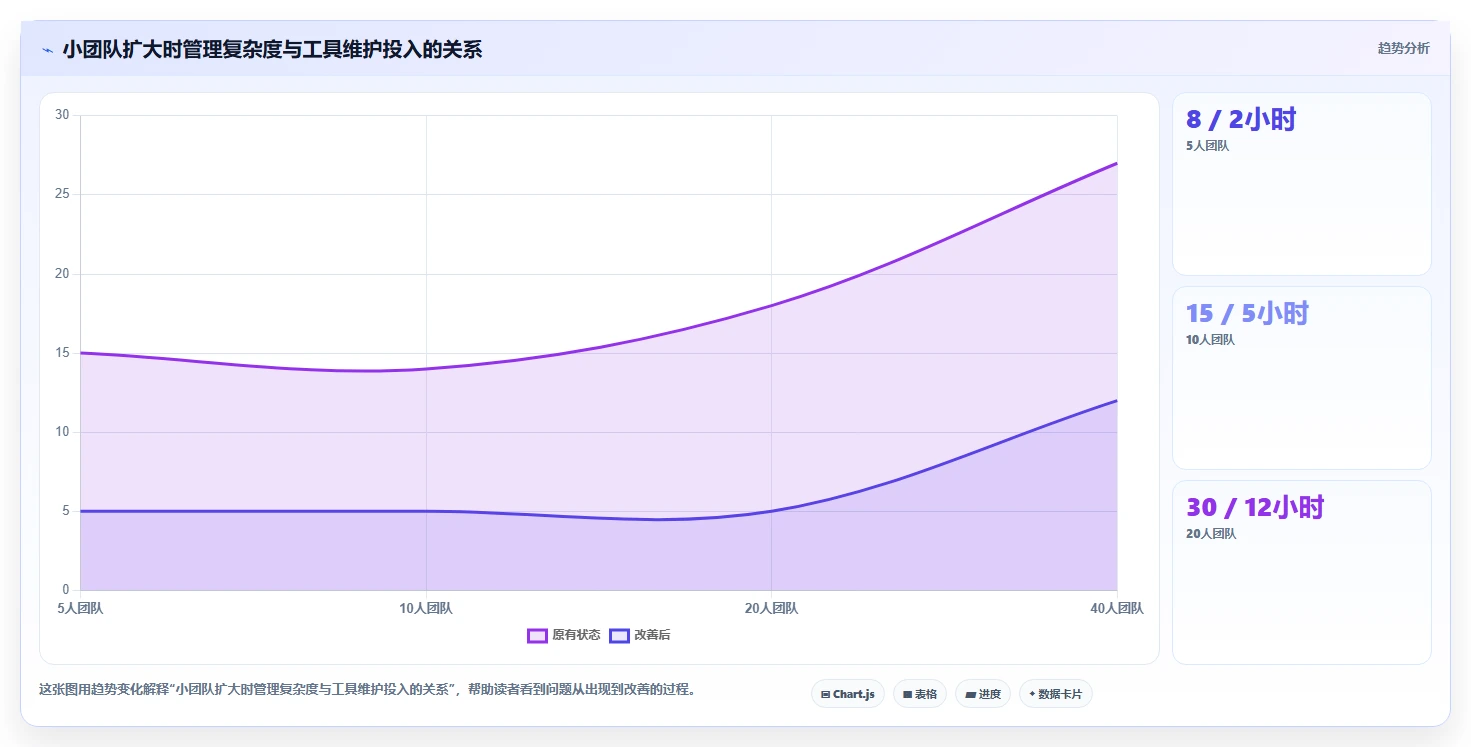Click the blue line point at 40人团队

pos(1117,400)
